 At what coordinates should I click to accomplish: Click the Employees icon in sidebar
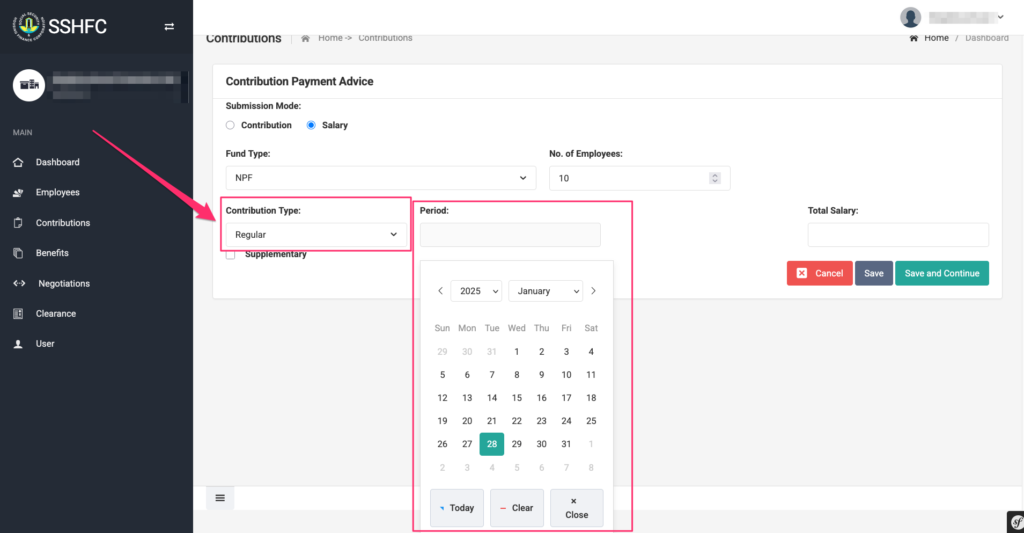pos(17,192)
